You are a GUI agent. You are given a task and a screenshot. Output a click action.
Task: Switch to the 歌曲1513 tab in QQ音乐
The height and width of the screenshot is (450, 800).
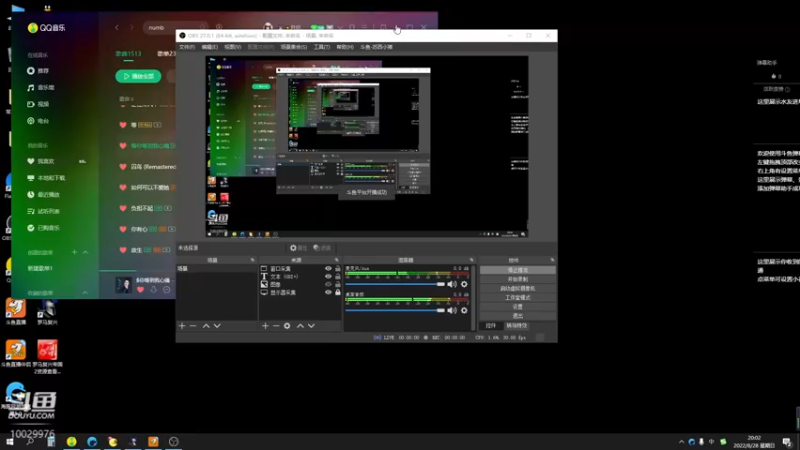coord(128,54)
